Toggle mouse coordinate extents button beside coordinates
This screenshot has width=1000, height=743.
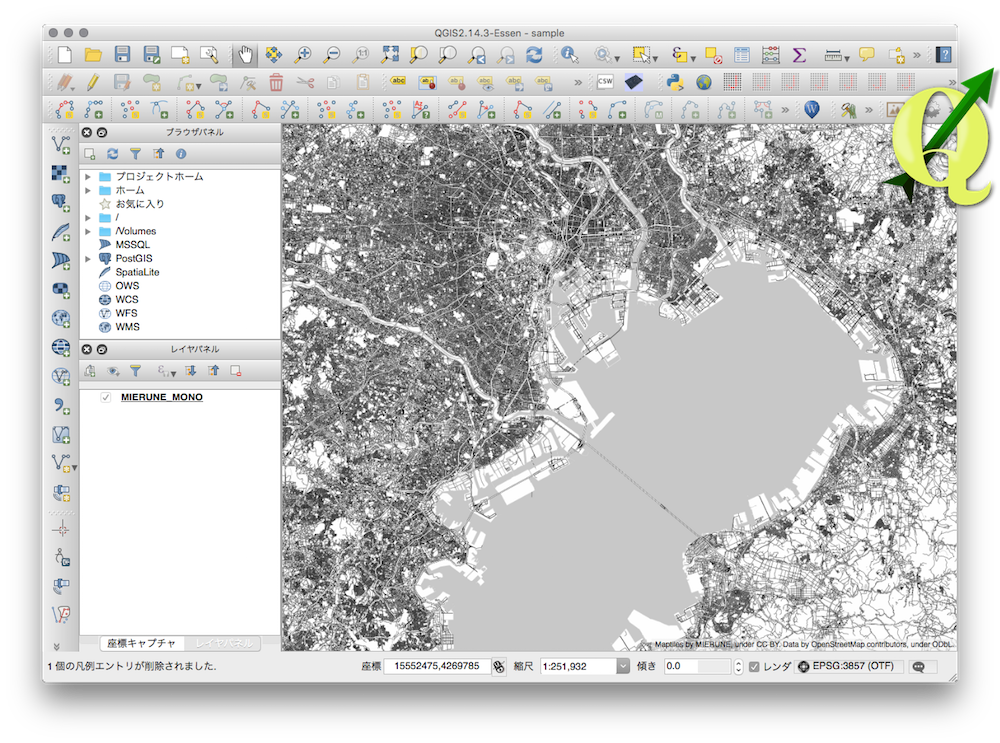(499, 666)
